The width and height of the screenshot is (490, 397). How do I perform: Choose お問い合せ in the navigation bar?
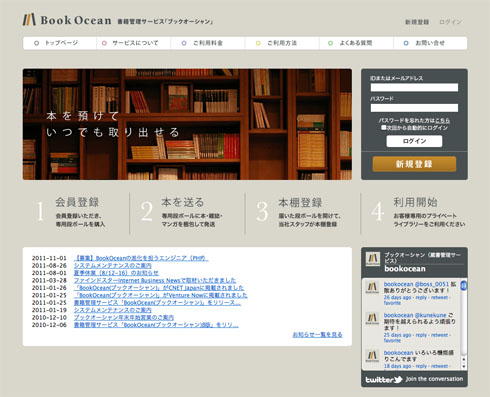click(x=430, y=43)
